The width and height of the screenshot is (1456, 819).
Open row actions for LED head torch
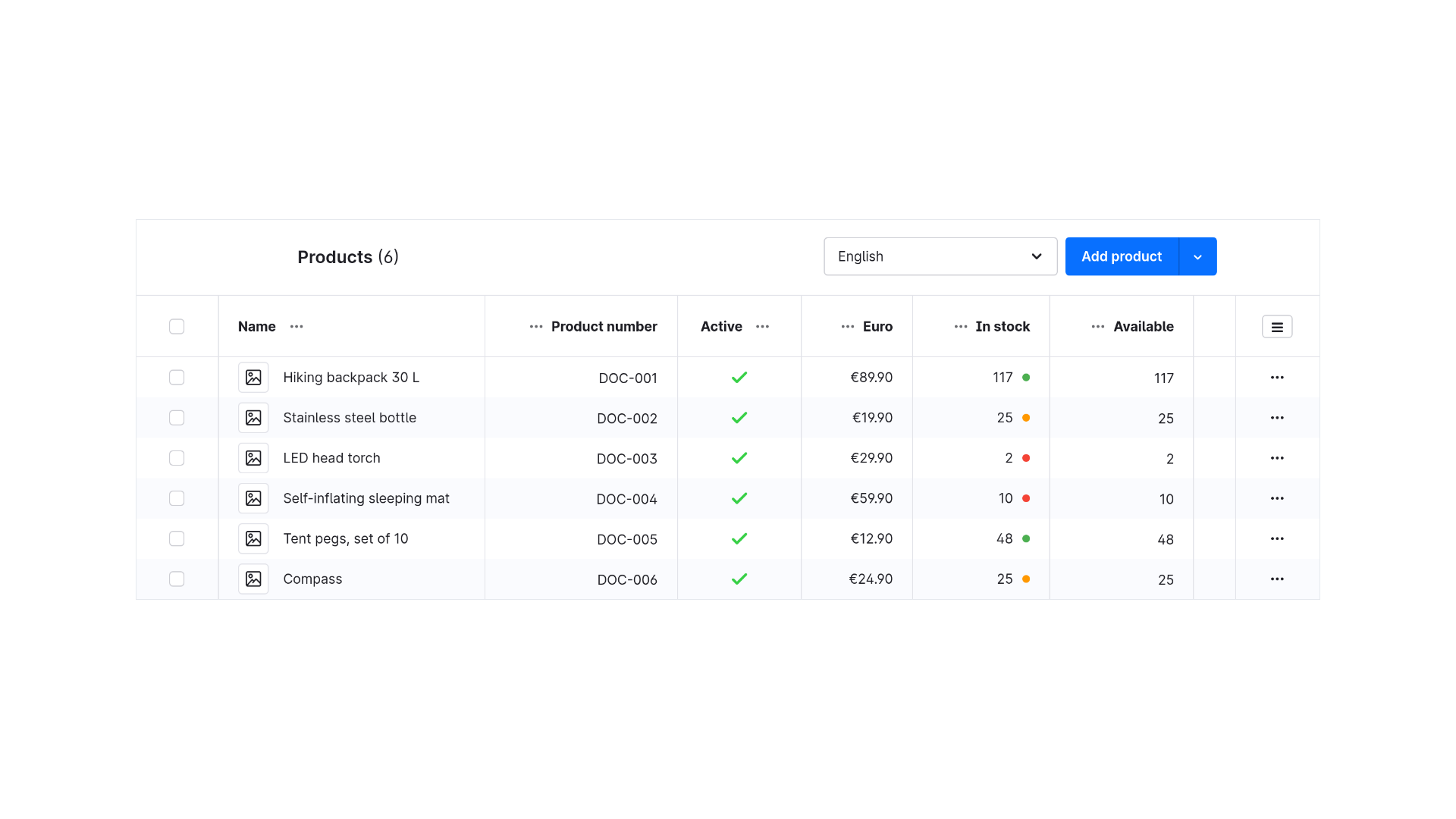tap(1277, 458)
